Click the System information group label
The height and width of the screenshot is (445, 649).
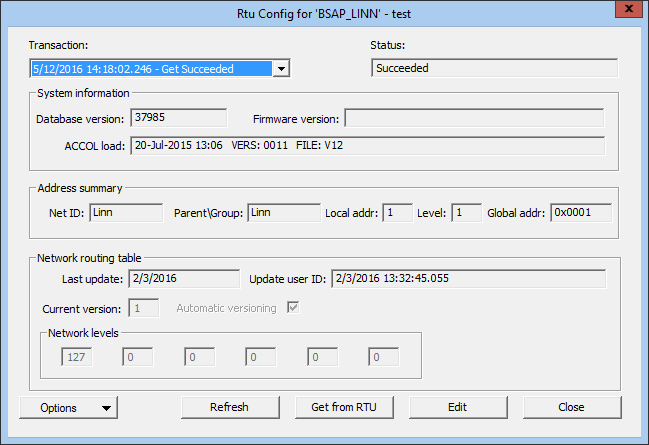click(x=83, y=93)
